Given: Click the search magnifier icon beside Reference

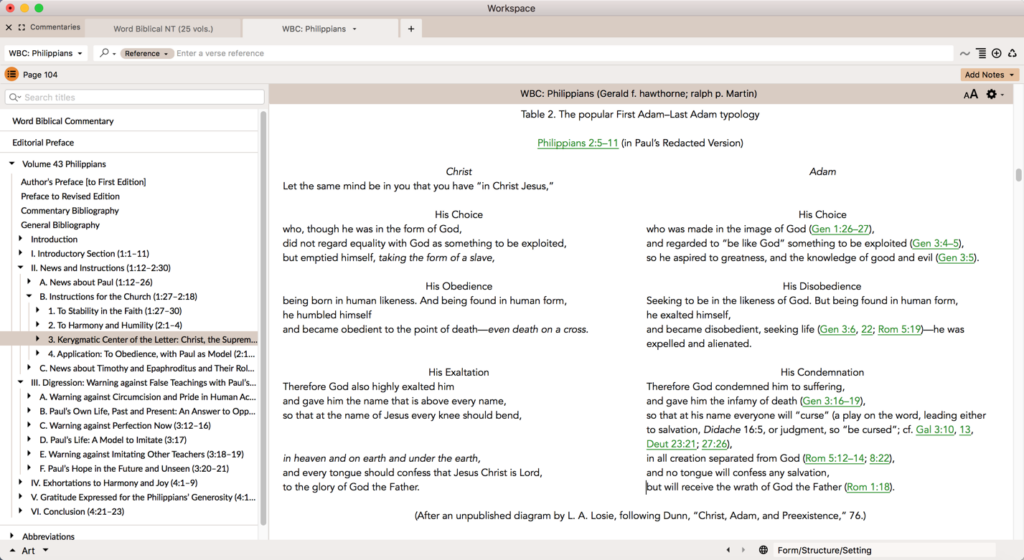Looking at the screenshot, I should point(105,53).
